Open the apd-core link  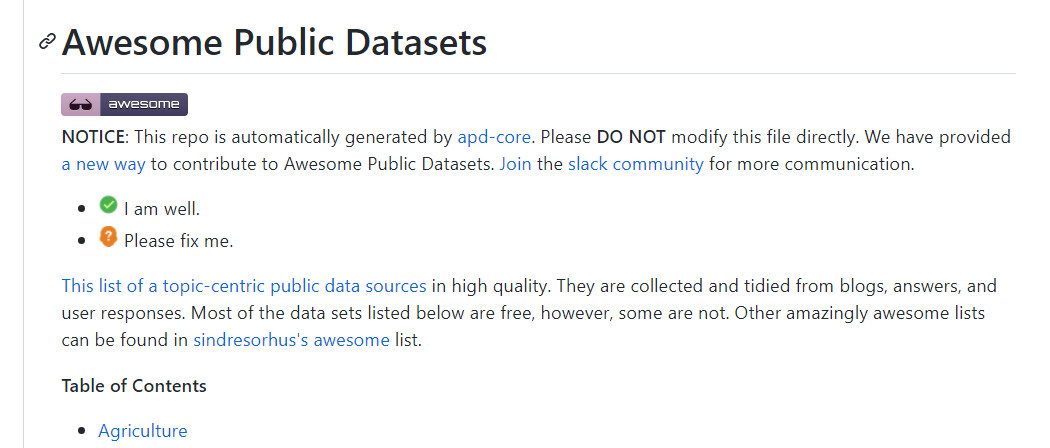[x=494, y=137]
